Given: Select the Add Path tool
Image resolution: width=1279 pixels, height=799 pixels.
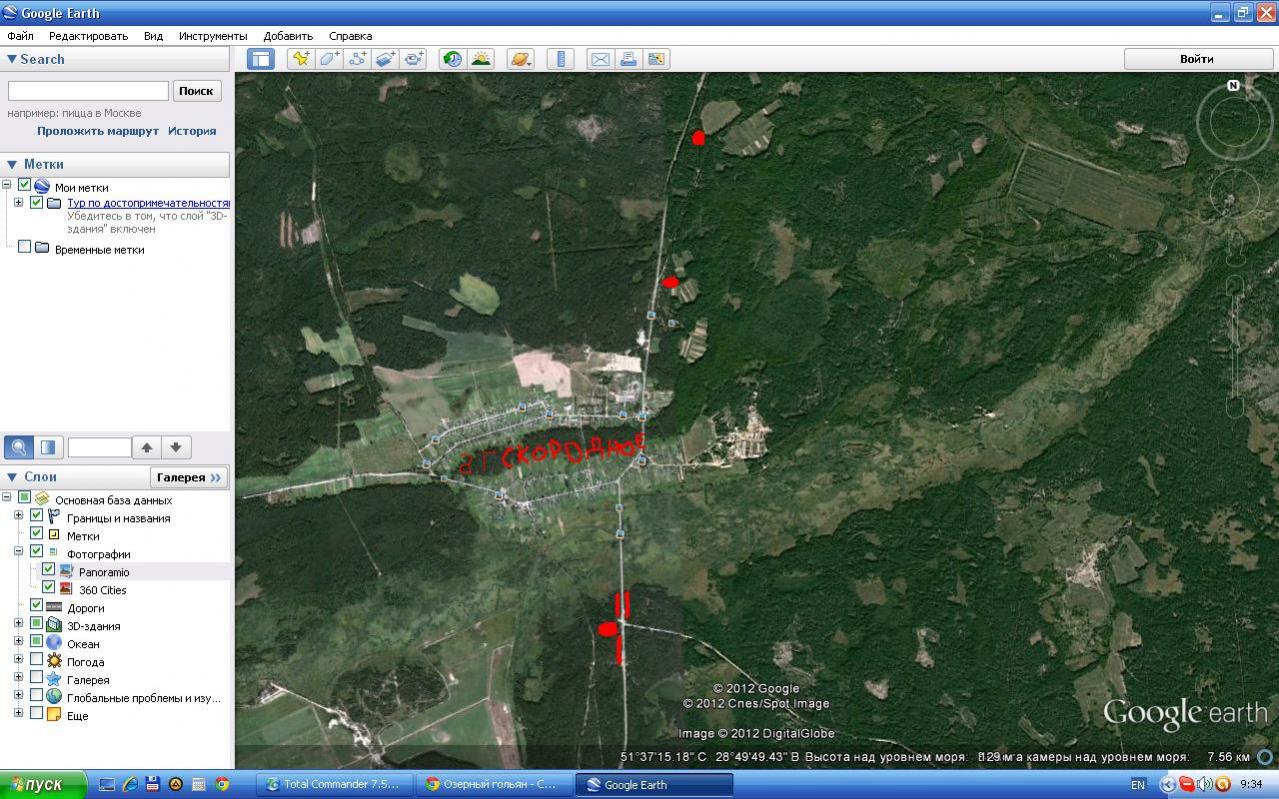Looking at the screenshot, I should (357, 59).
